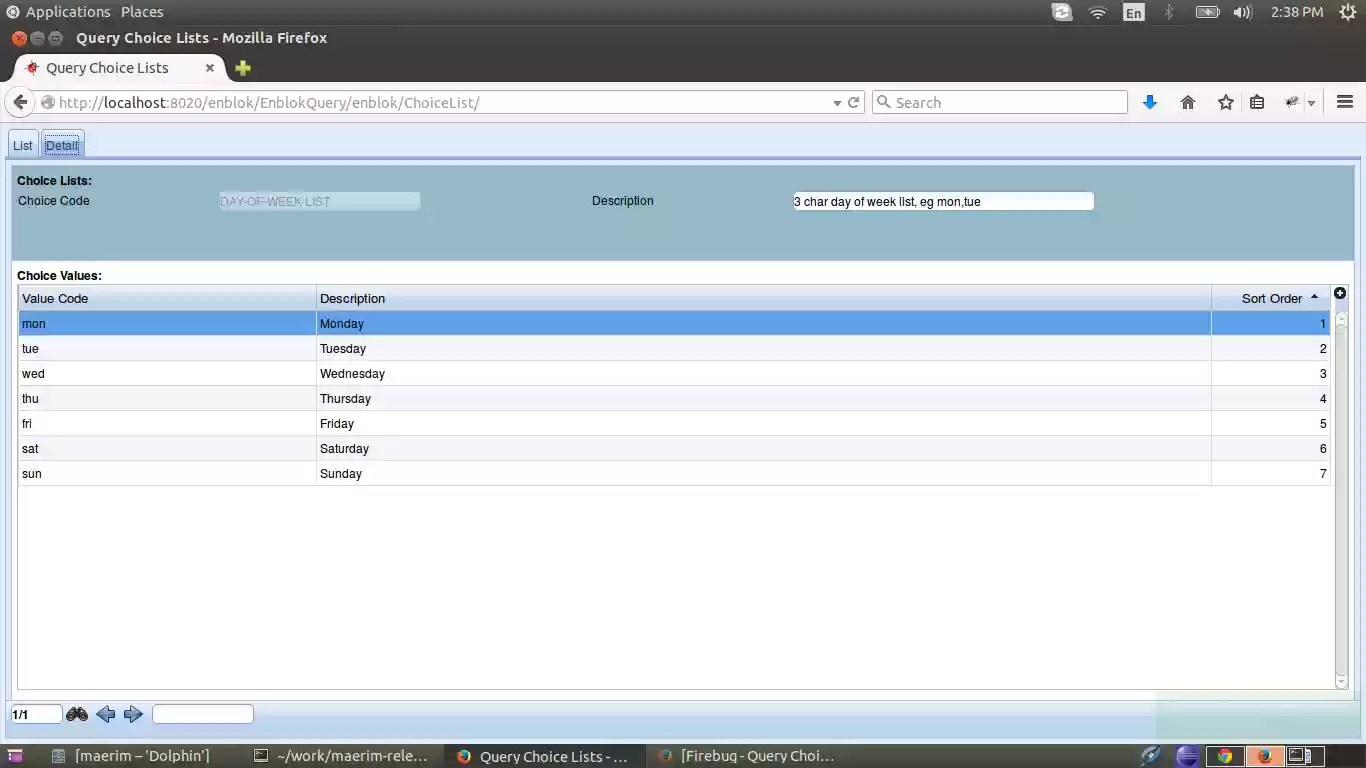Viewport: 1366px width, 768px height.
Task: Open Firefox downloads with the blue arrow icon
Action: point(1150,101)
